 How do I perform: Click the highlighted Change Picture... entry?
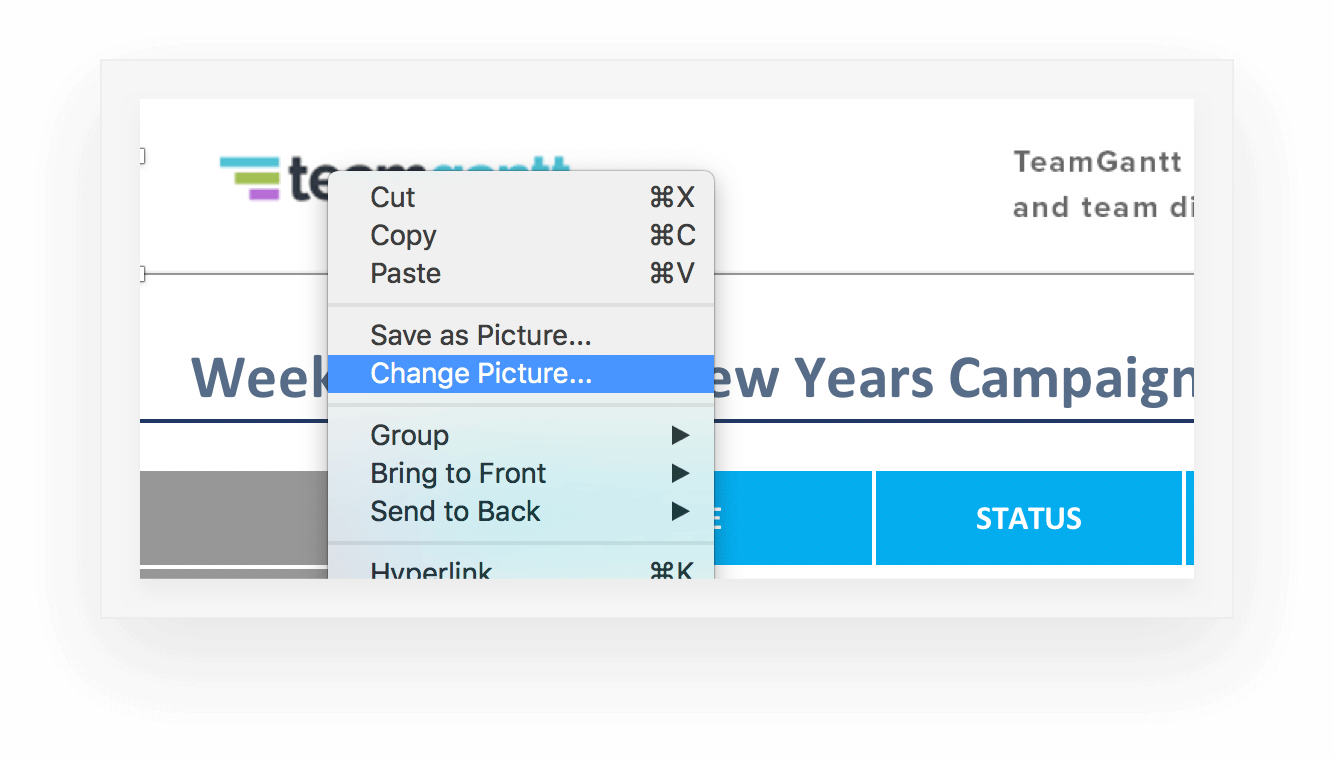[480, 374]
